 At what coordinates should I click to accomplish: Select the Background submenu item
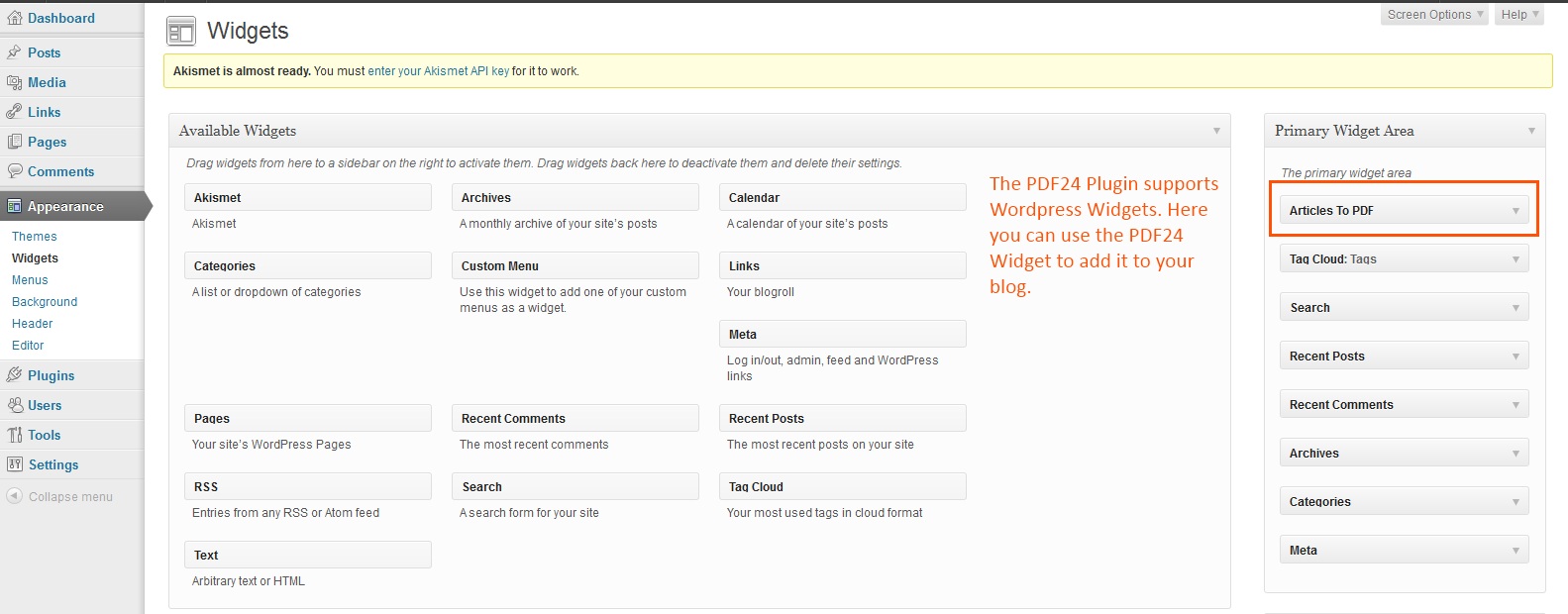point(45,302)
